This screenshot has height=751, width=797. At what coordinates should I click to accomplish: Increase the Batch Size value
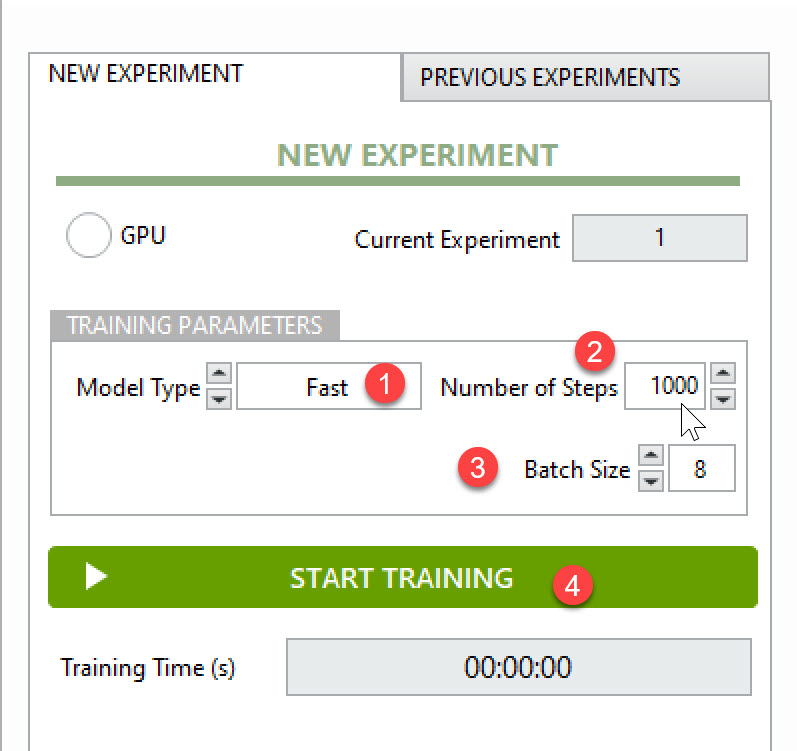point(651,457)
